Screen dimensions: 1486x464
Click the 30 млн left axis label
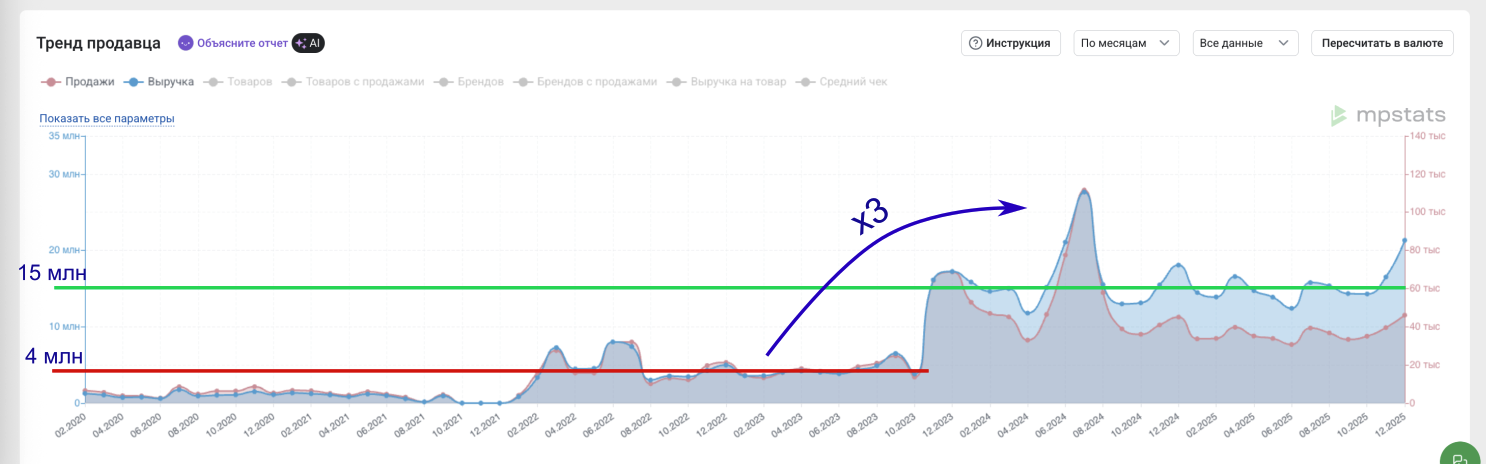(x=64, y=174)
